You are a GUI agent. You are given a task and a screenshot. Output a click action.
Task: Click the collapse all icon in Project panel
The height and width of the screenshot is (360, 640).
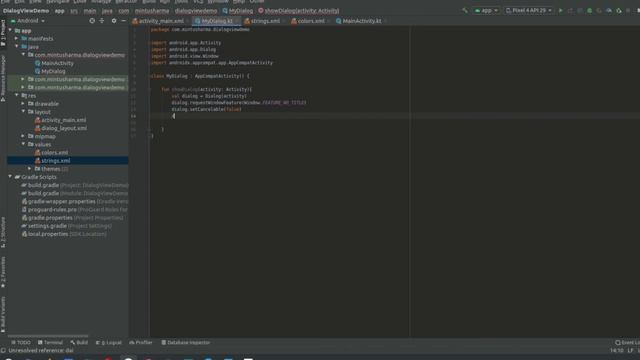102,21
